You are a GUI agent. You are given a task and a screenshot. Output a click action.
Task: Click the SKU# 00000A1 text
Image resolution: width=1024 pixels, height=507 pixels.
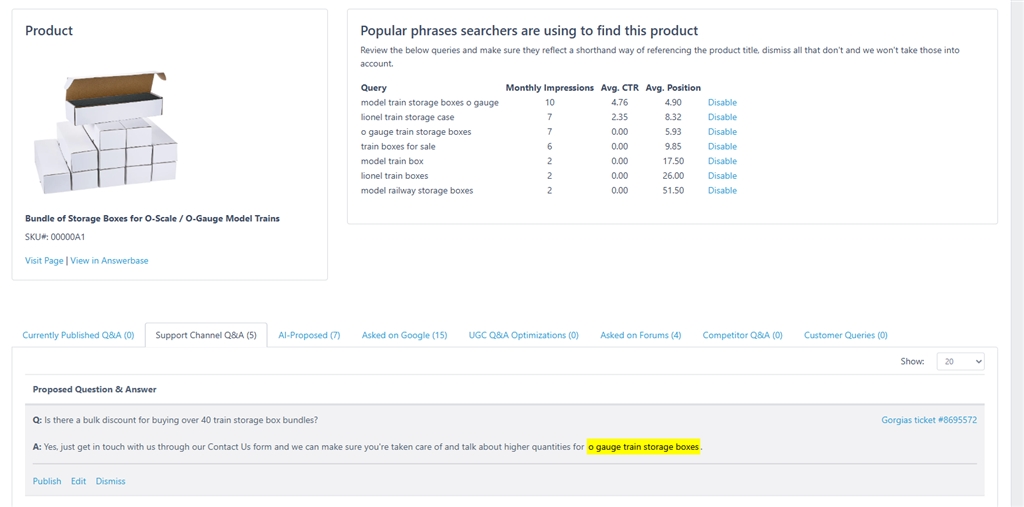[x=55, y=237]
